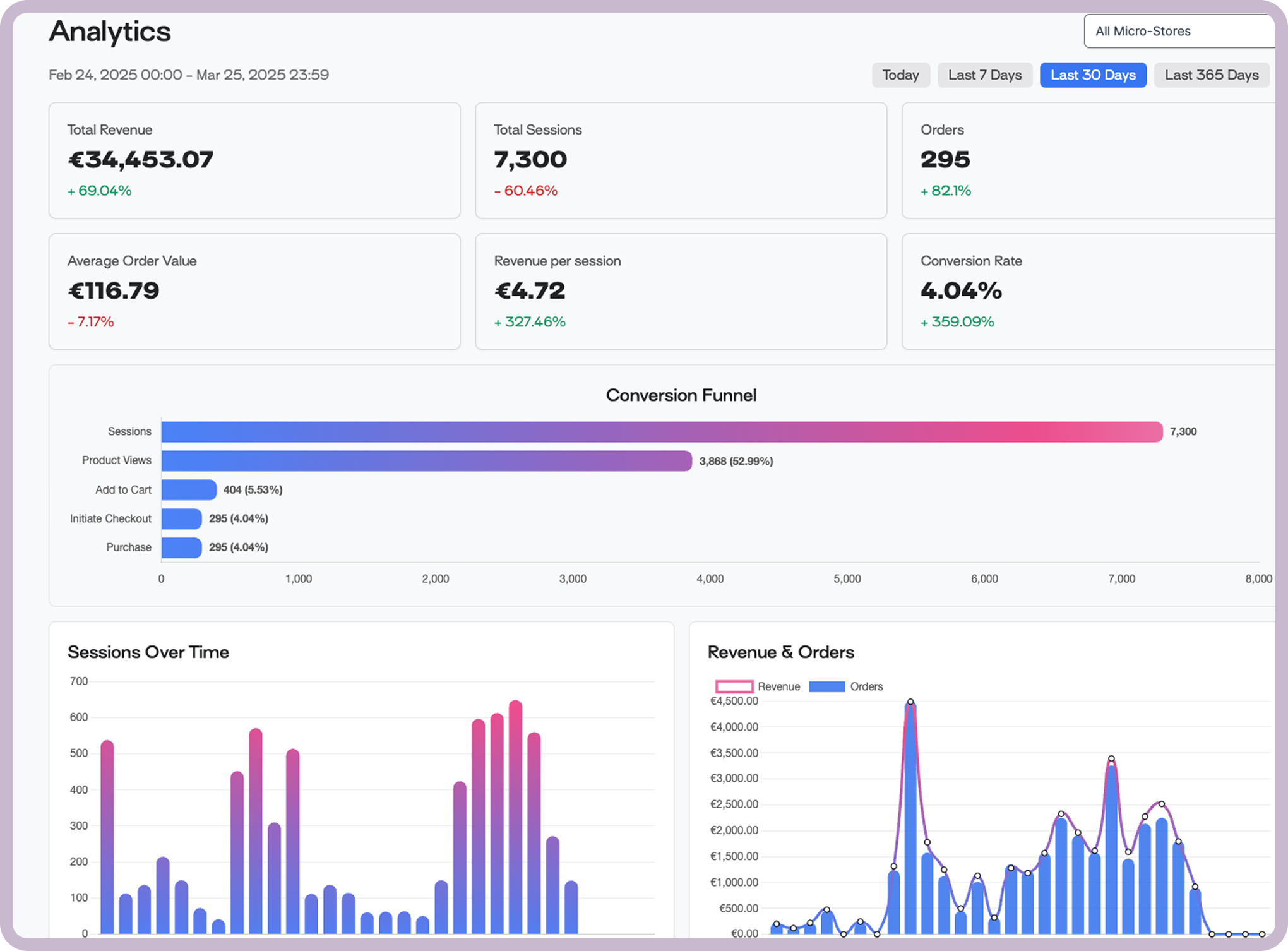Open the Orders metric card
1288x951 pixels.
click(1092, 160)
